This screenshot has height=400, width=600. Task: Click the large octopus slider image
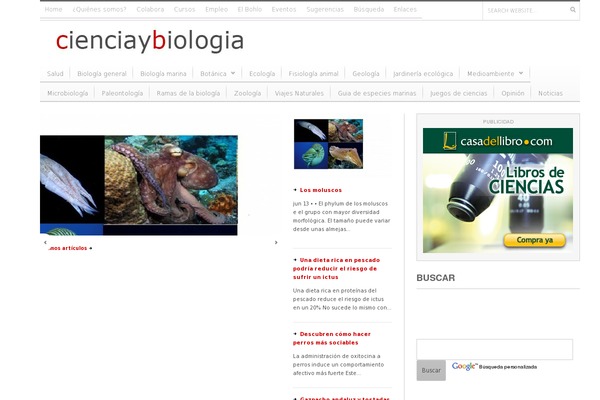tap(139, 185)
